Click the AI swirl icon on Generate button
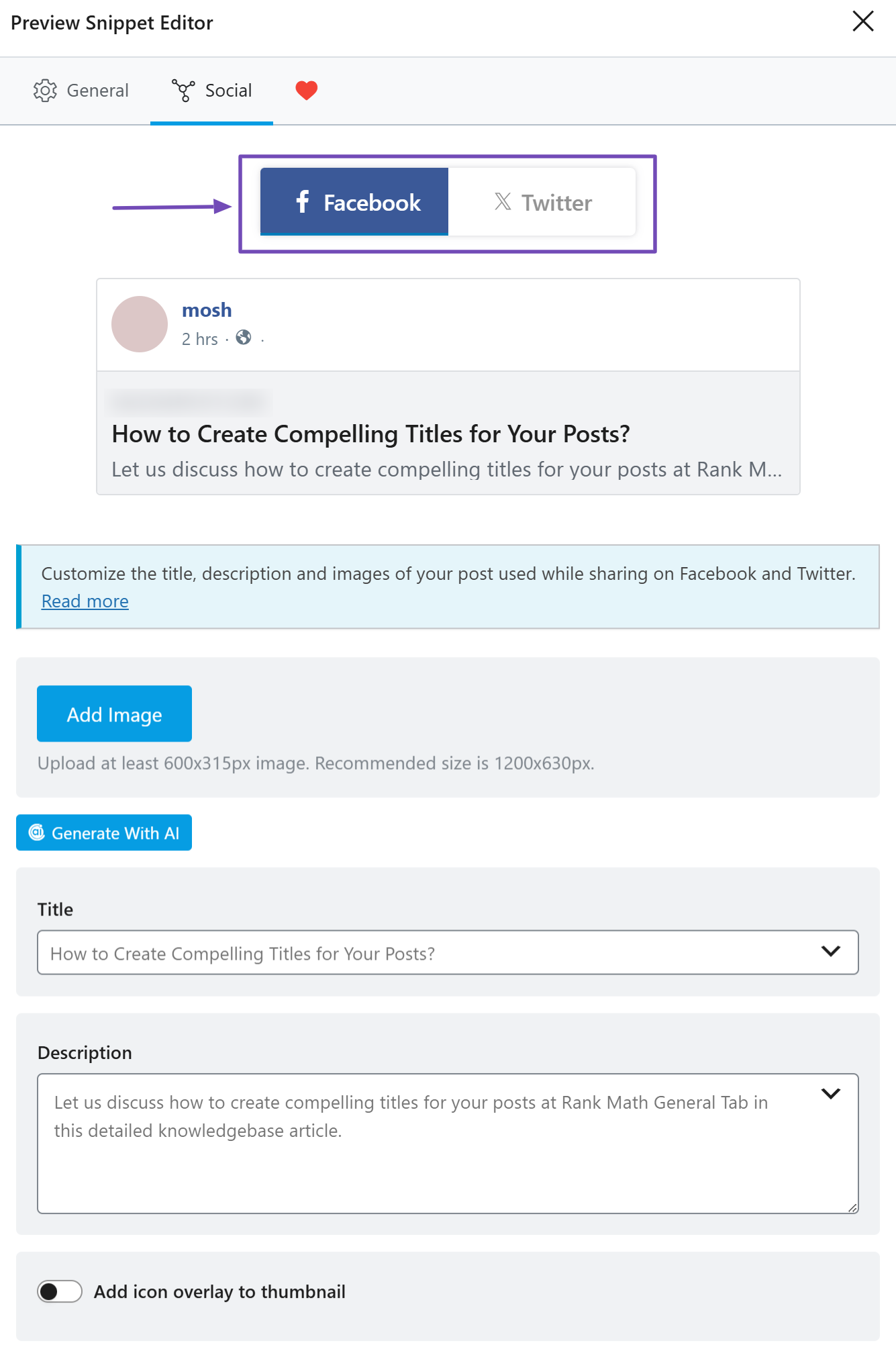Image resolution: width=896 pixels, height=1353 pixels. [37, 833]
